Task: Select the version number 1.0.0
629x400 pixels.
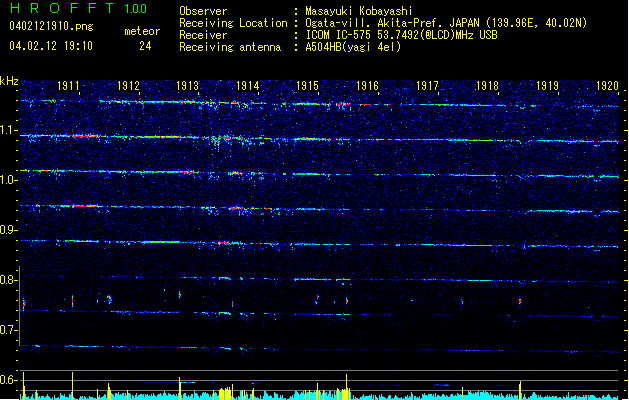Action: 135,8
